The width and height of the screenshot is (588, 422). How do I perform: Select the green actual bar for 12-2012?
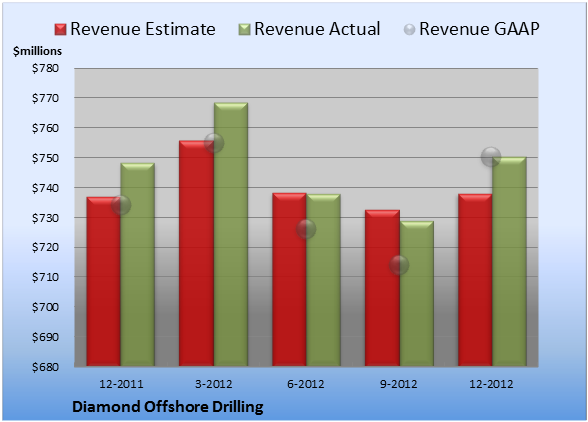509,261
